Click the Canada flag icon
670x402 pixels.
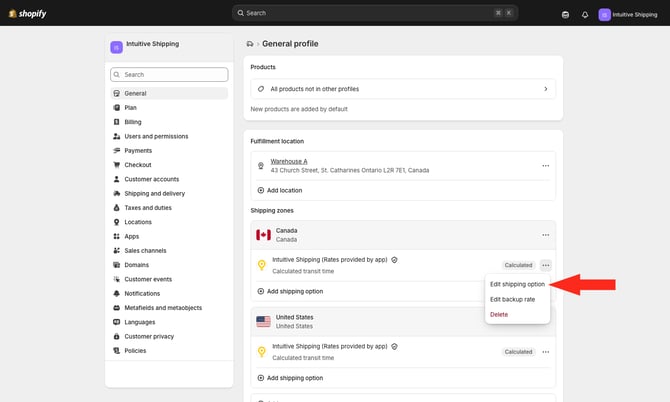(x=263, y=235)
